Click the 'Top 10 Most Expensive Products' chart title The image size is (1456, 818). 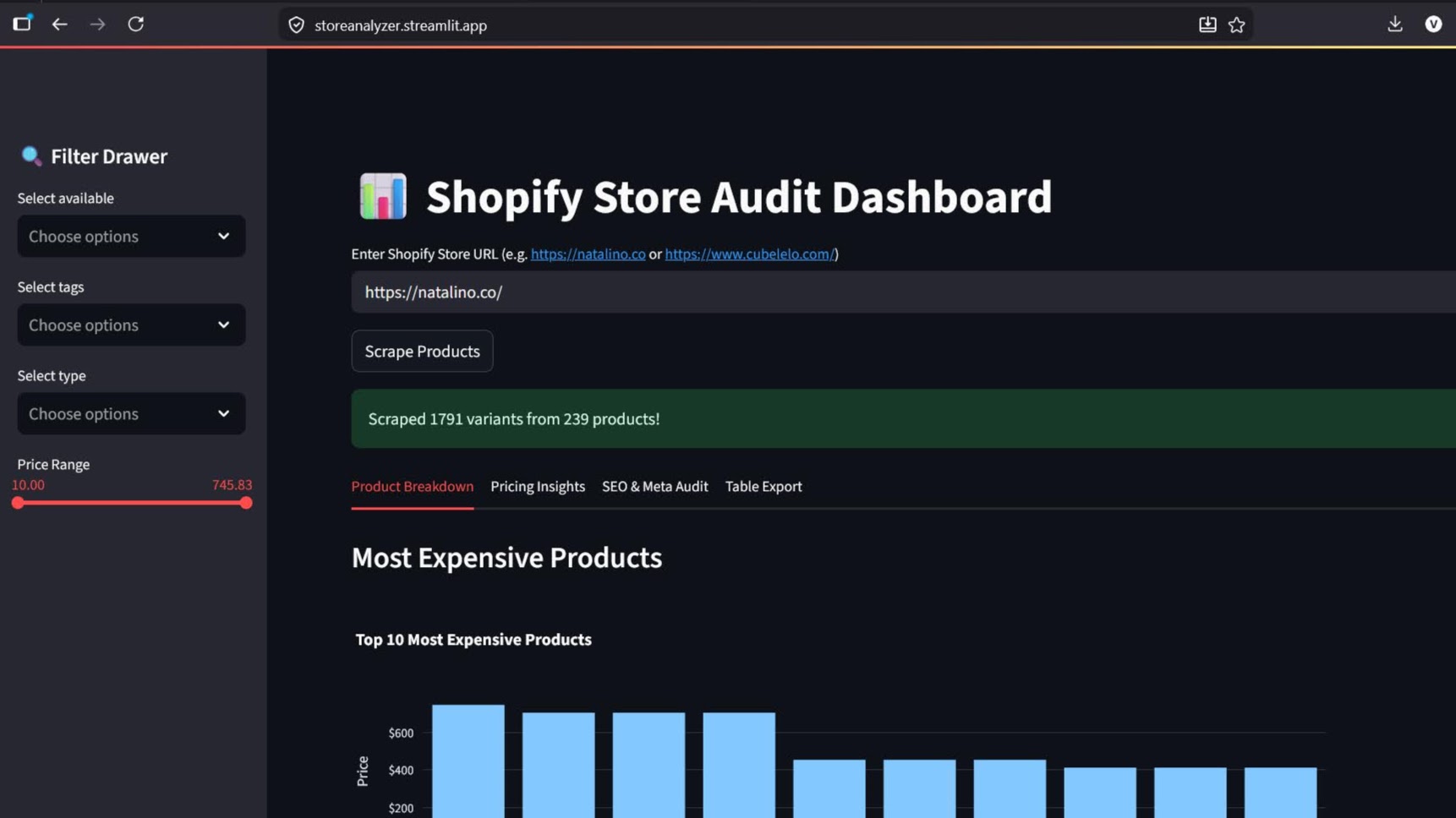tap(473, 640)
